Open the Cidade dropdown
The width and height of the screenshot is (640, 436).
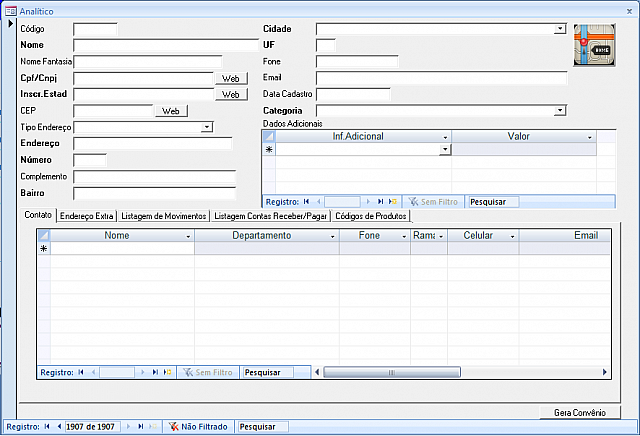point(560,29)
